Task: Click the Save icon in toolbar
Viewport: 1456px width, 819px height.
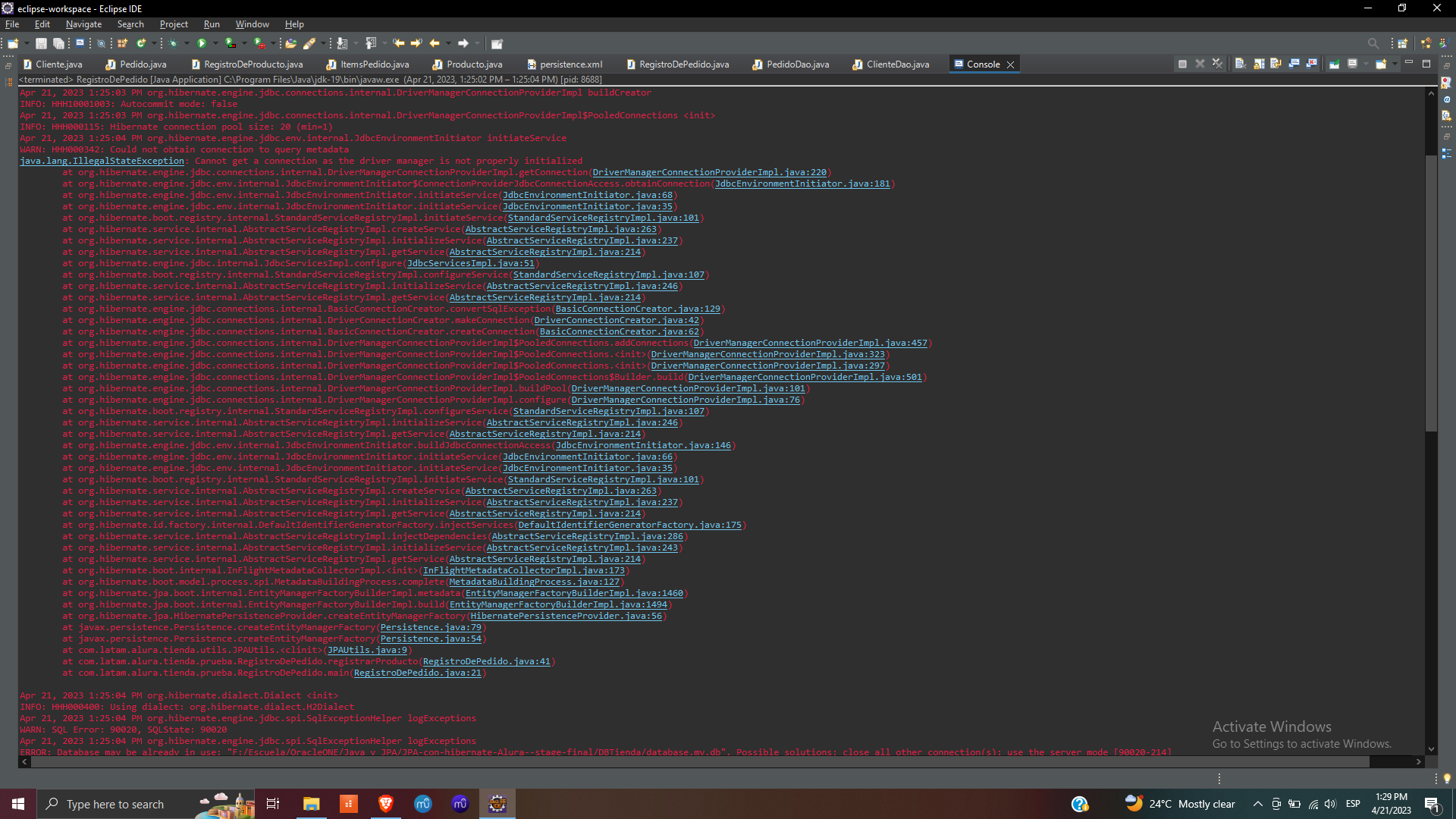Action: pyautogui.click(x=41, y=43)
